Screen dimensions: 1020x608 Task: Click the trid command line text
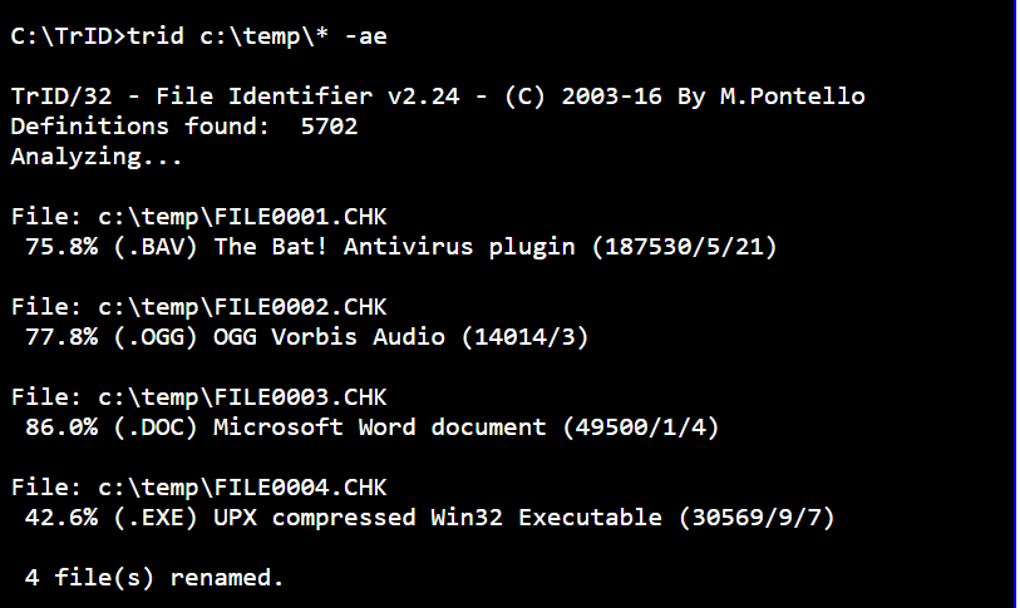pos(198,36)
